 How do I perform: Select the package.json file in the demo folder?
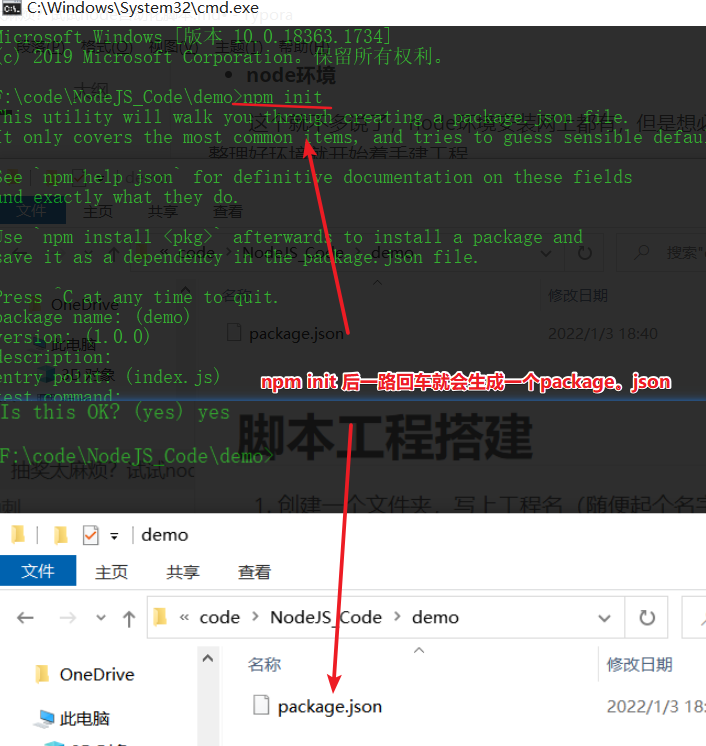(x=318, y=707)
